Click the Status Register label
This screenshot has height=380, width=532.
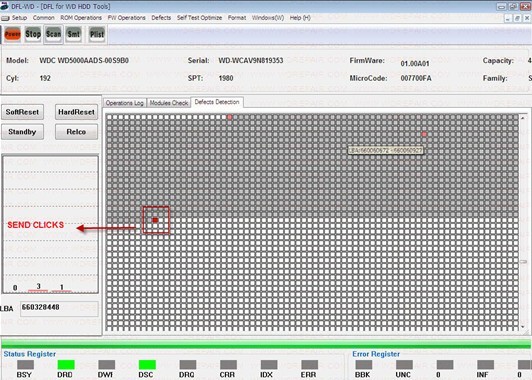coord(30,354)
